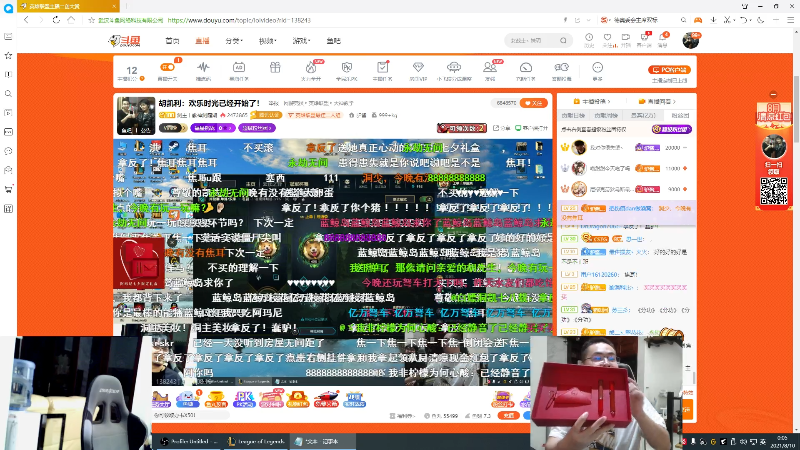Open the gift box icon
Viewport: 800px width, 450px height.
point(275,67)
